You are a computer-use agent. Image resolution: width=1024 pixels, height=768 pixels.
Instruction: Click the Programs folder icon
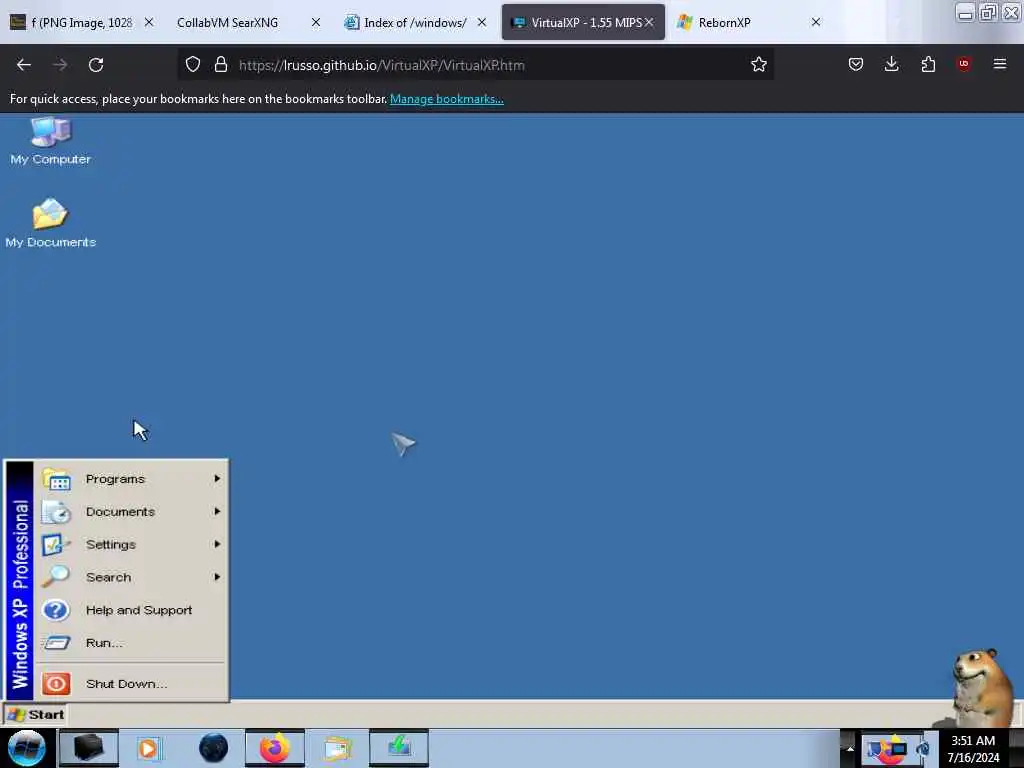click(56, 479)
